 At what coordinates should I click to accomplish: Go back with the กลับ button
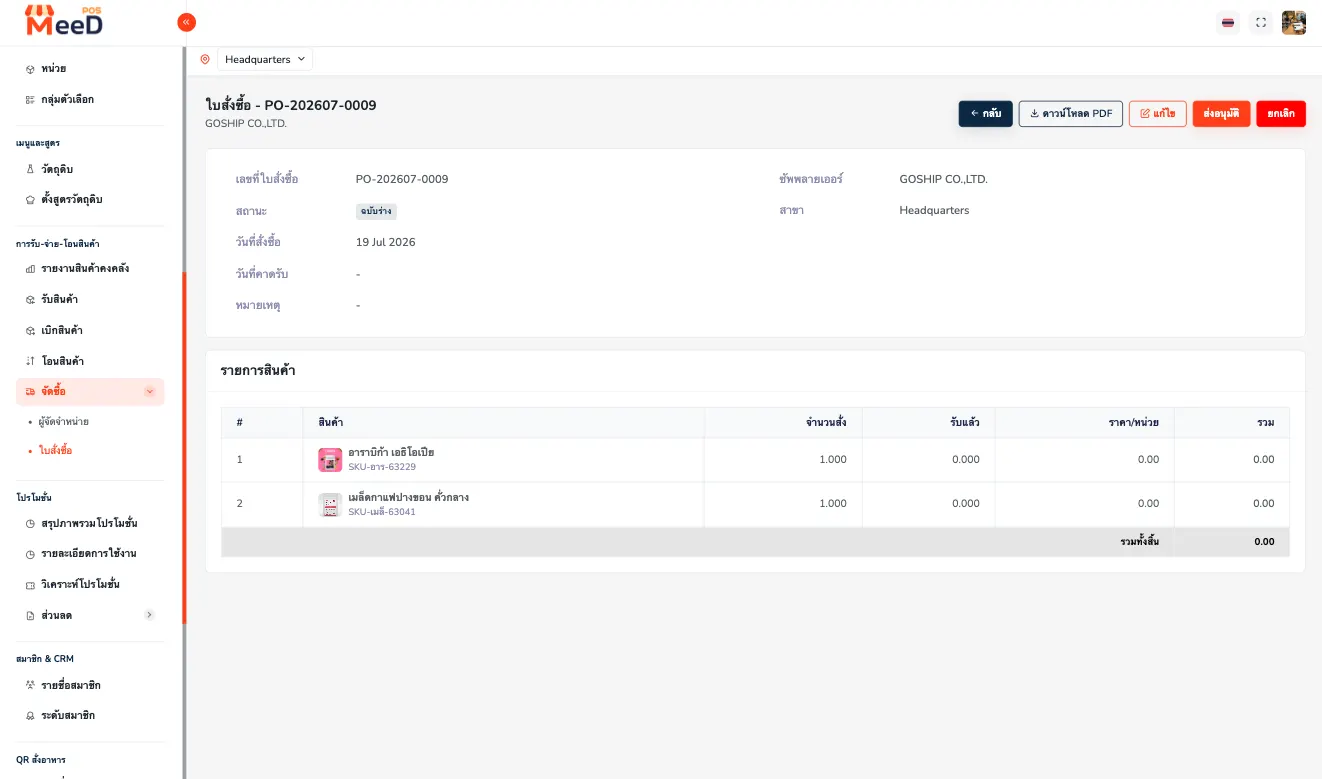coord(986,114)
